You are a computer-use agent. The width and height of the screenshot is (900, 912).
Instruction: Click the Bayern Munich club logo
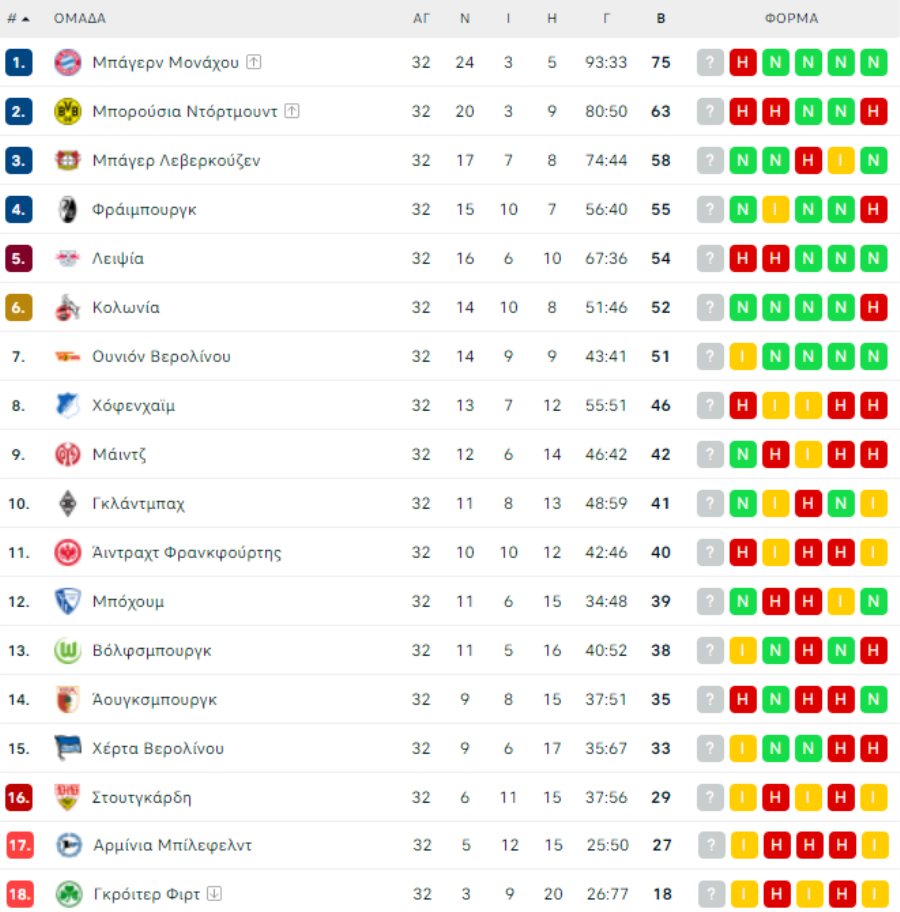point(67,62)
